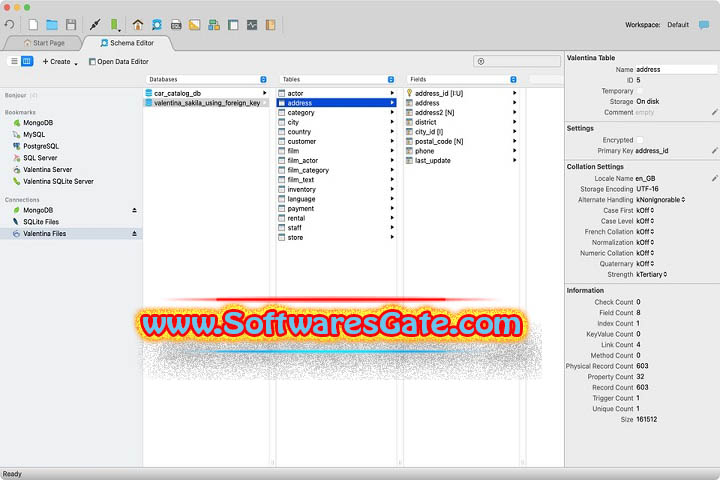Select Valentina SQLite Server bookmark

pos(58,181)
